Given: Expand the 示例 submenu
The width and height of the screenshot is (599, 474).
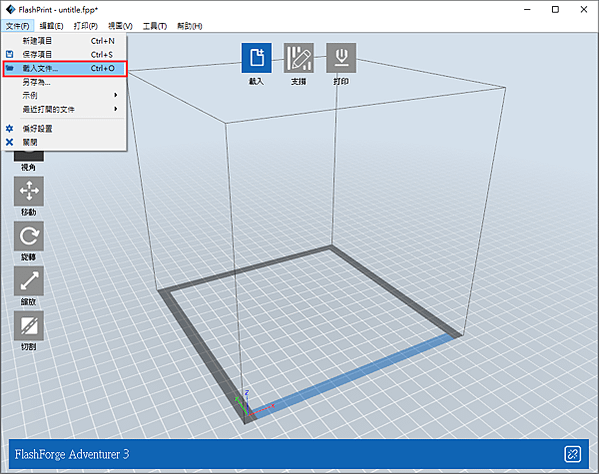Looking at the screenshot, I should click(65, 95).
